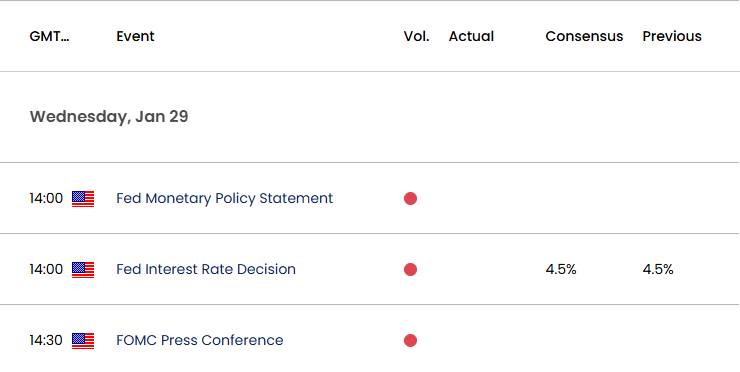740x372 pixels.
Task: Select the Actual column header
Action: [471, 36]
